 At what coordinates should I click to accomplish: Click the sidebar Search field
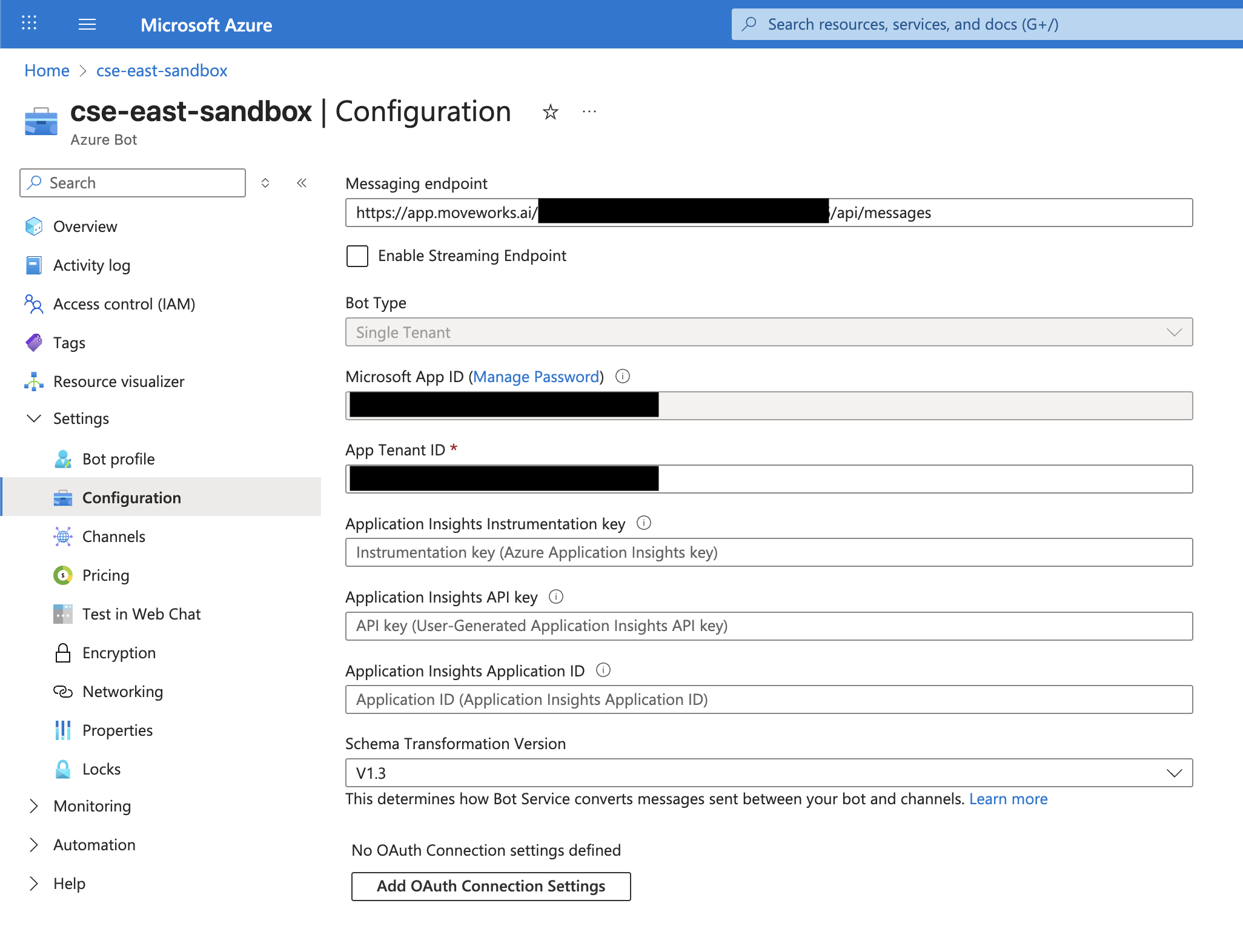[x=133, y=183]
